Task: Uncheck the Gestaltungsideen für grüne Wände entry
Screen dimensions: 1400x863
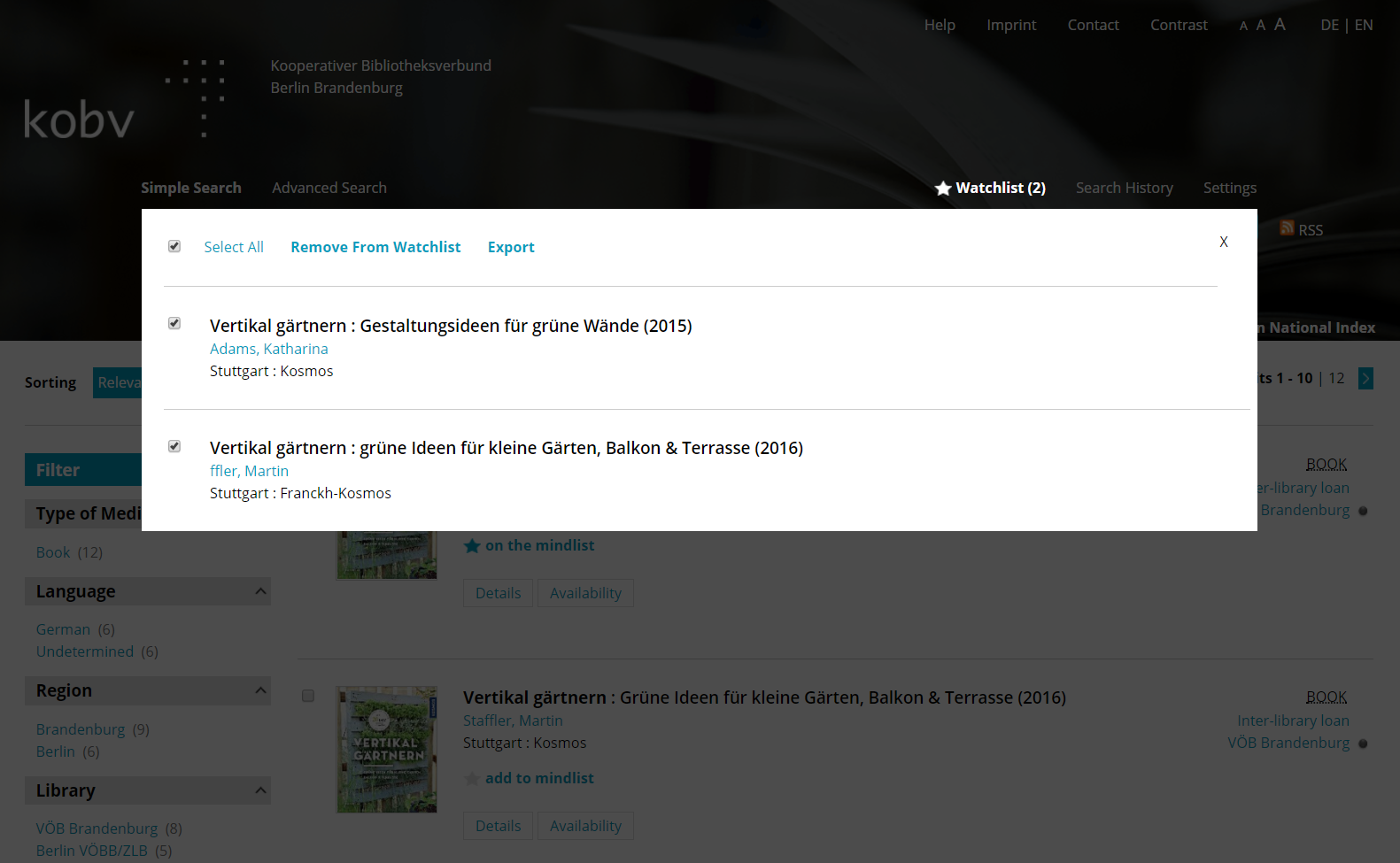Action: click(174, 324)
